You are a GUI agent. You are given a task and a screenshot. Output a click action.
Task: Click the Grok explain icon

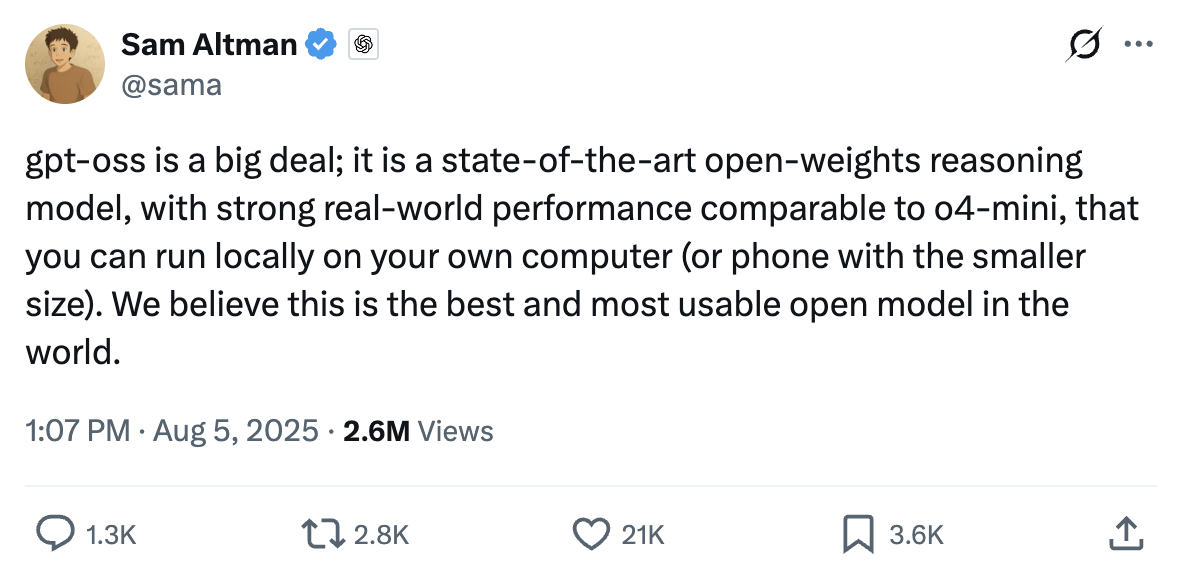[1085, 45]
